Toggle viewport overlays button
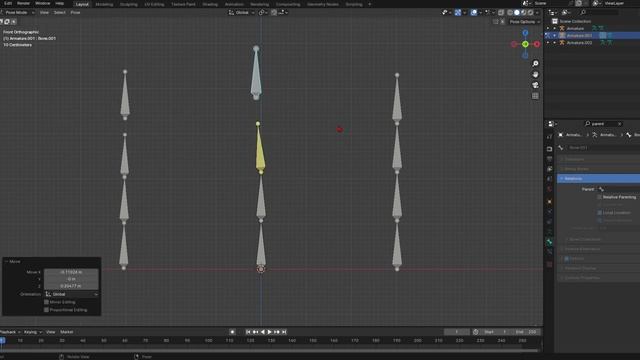Viewport: 640px width, 360px height. (x=473, y=13)
